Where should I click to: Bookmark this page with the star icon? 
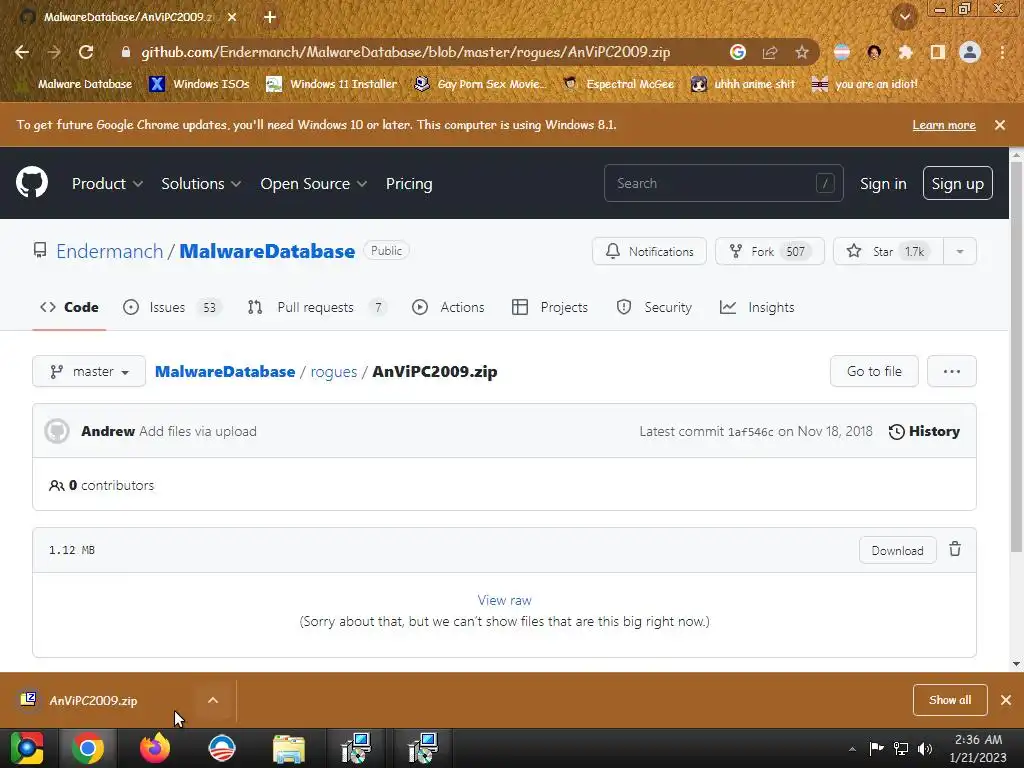click(x=801, y=52)
